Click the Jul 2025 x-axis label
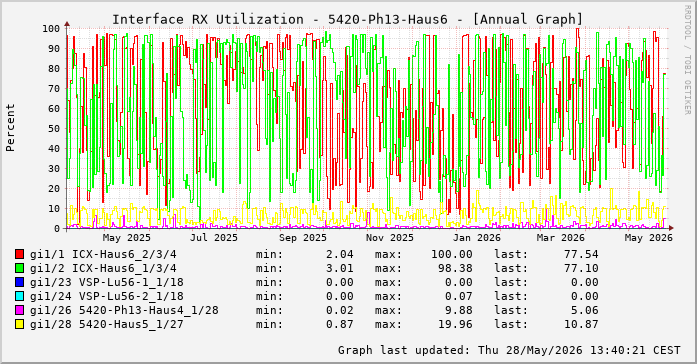Screen dimensions: 697x364 [214, 238]
